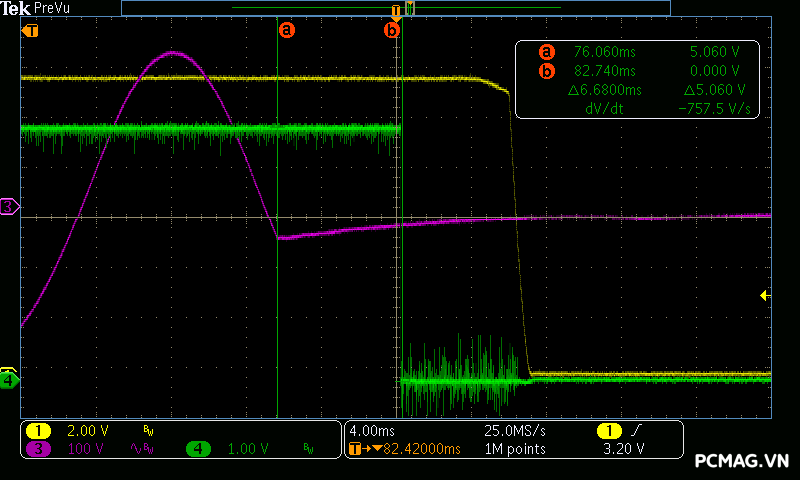
Task: Click the PreVu status label
Action: tap(52, 8)
